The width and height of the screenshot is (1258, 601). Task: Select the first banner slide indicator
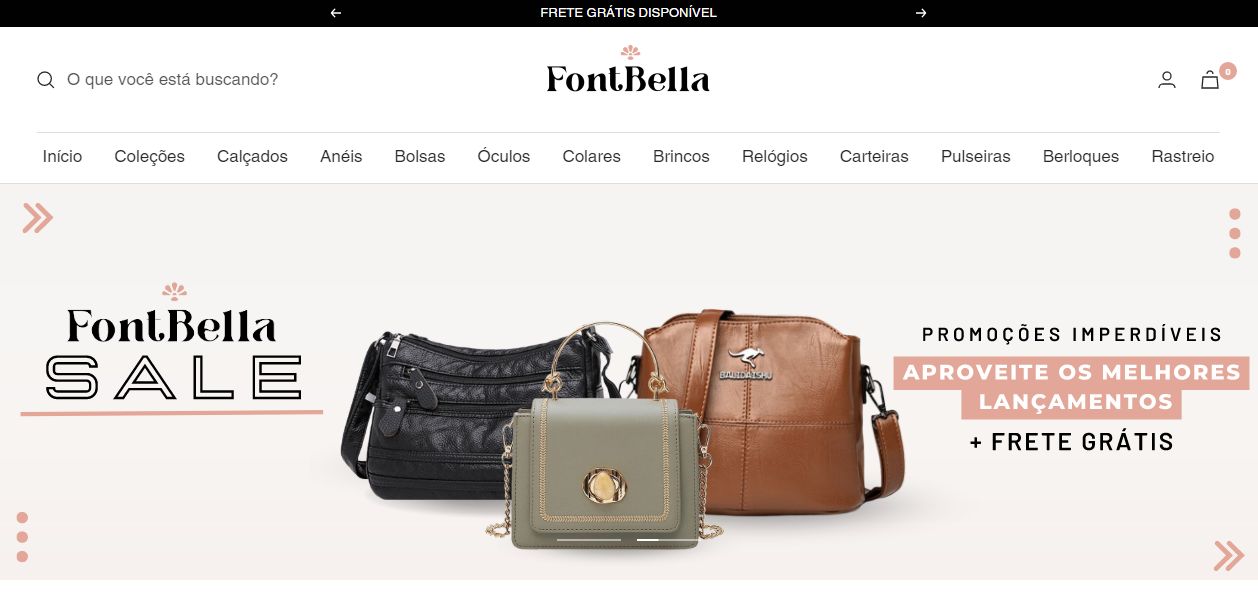[589, 539]
